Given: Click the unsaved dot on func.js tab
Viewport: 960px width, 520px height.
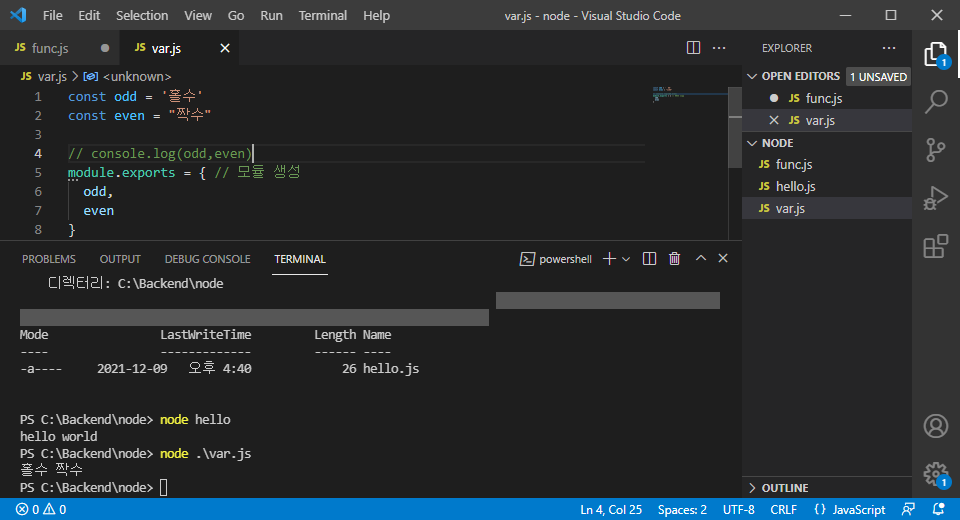Looking at the screenshot, I should [x=105, y=48].
